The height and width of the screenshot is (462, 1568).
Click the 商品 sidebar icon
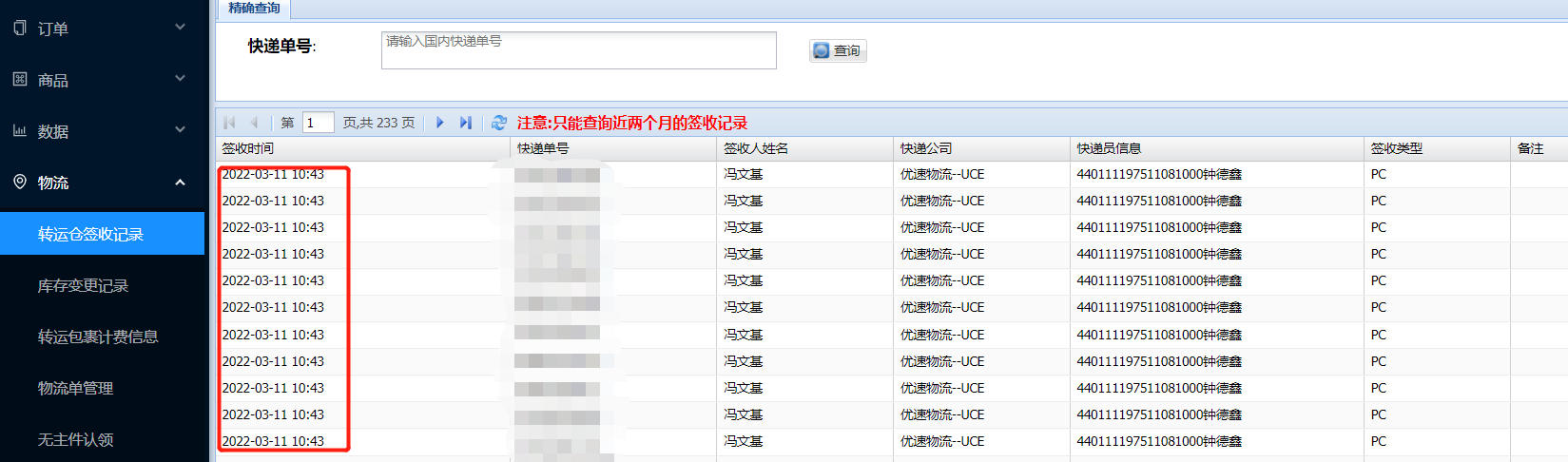coord(20,79)
